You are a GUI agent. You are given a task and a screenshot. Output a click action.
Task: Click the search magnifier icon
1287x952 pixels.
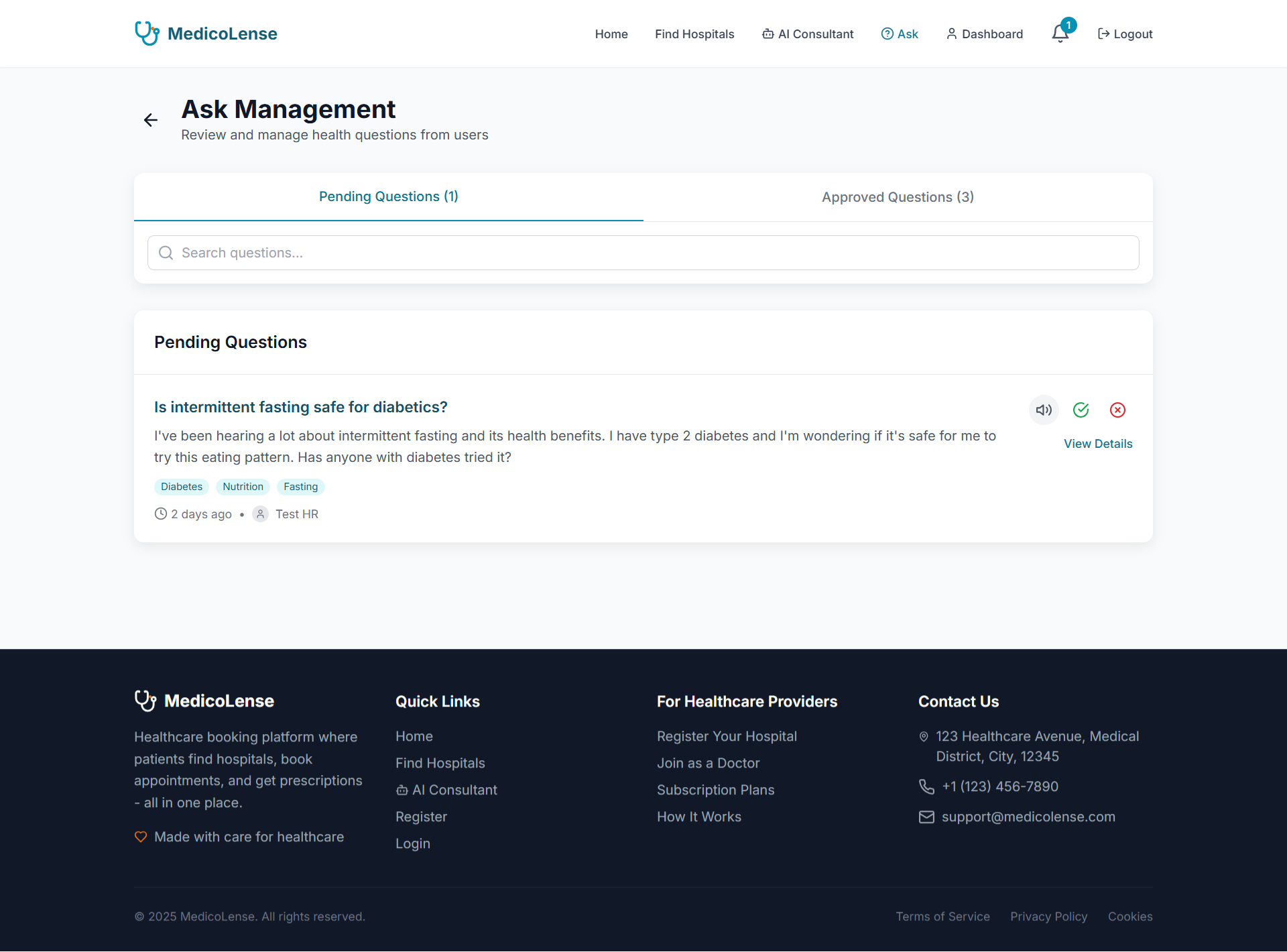point(166,253)
